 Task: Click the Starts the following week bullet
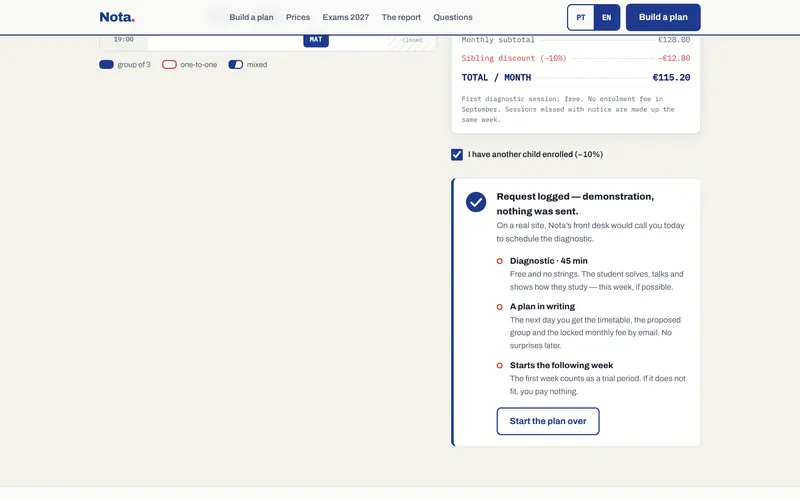point(499,365)
